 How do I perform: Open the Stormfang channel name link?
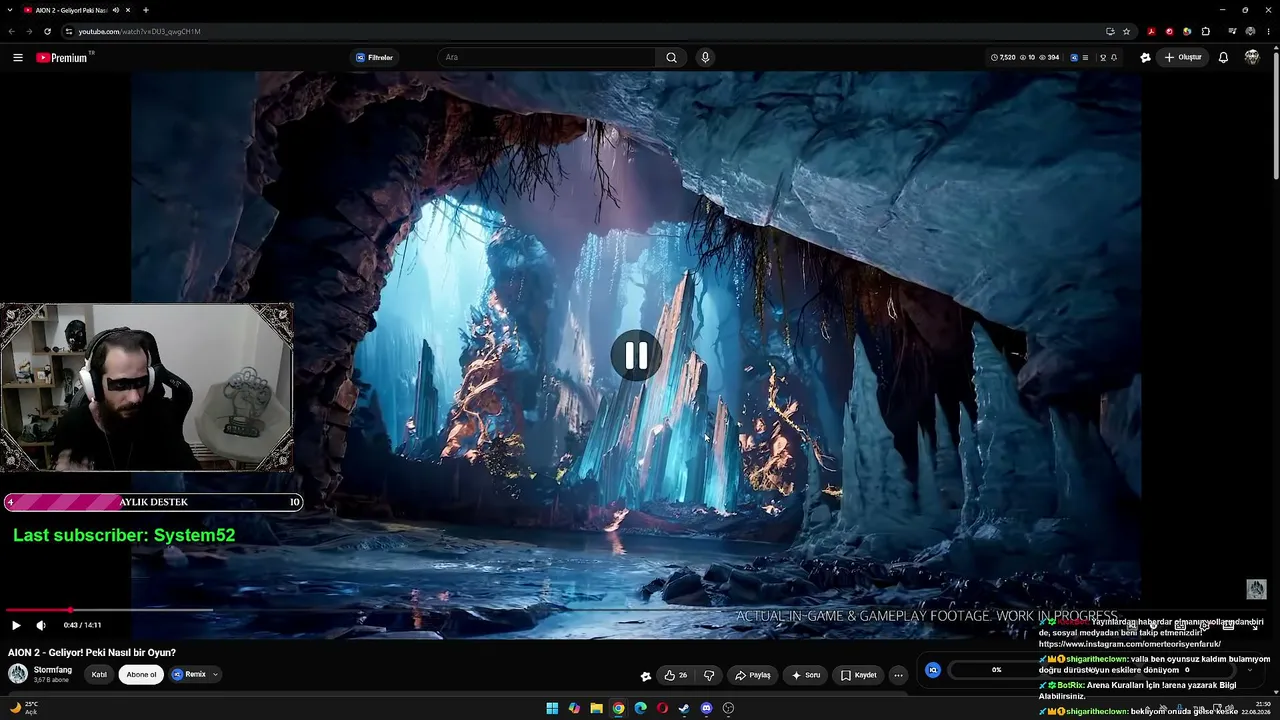pos(53,670)
